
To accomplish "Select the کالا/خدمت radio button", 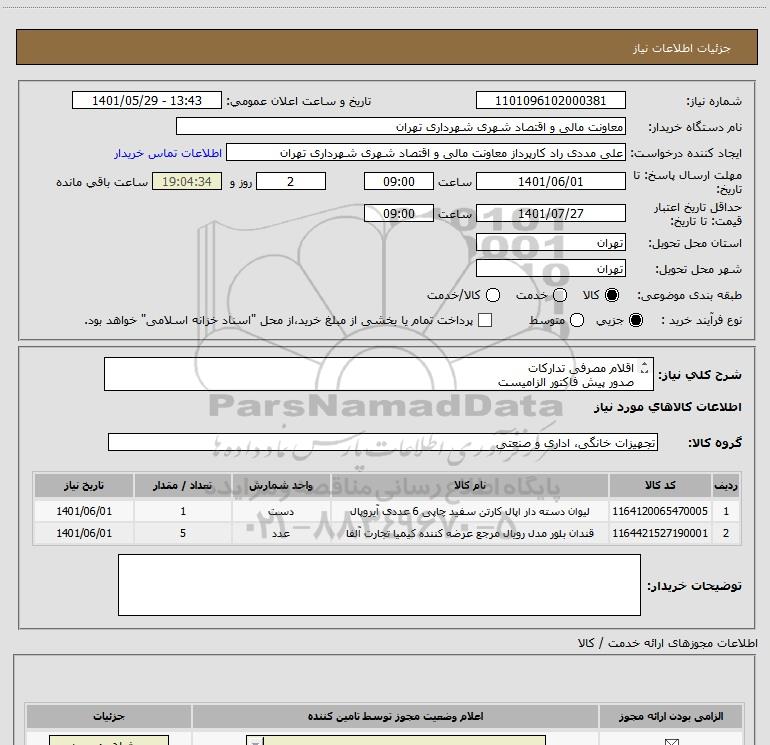I will point(493,295).
